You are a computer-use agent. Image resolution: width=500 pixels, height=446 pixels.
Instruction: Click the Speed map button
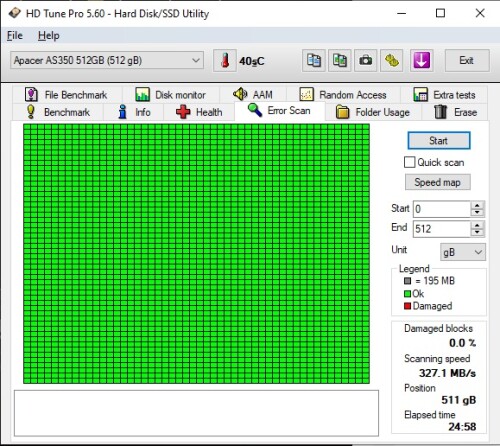pos(438,182)
